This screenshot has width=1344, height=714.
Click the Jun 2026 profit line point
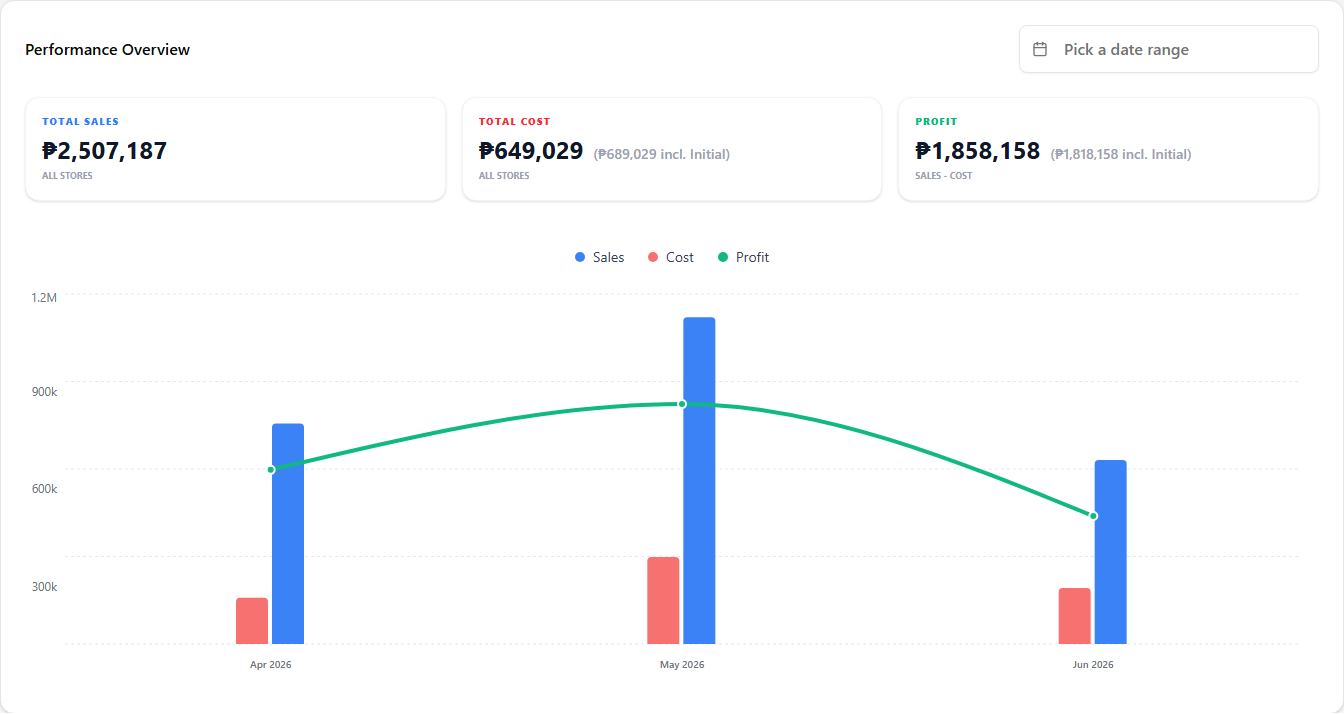[1093, 516]
